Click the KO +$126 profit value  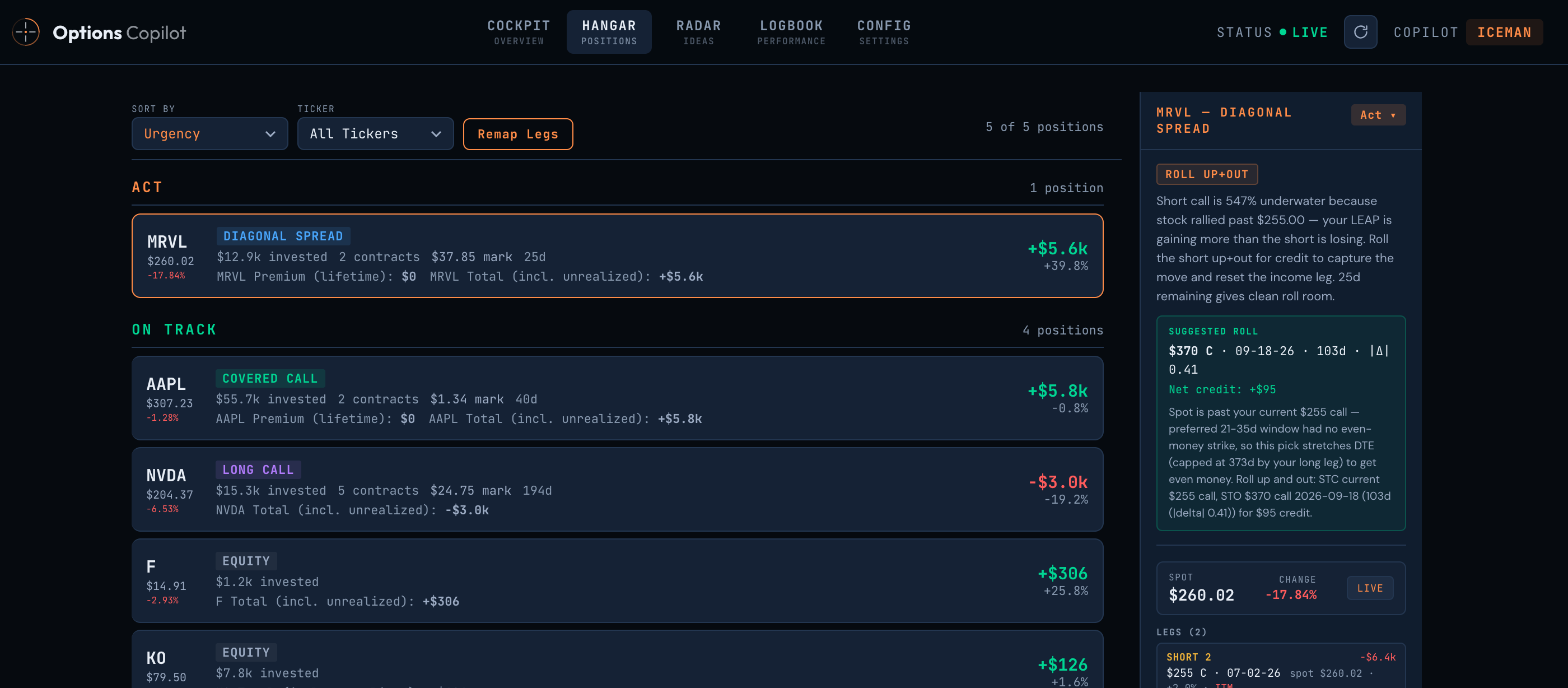1062,665
